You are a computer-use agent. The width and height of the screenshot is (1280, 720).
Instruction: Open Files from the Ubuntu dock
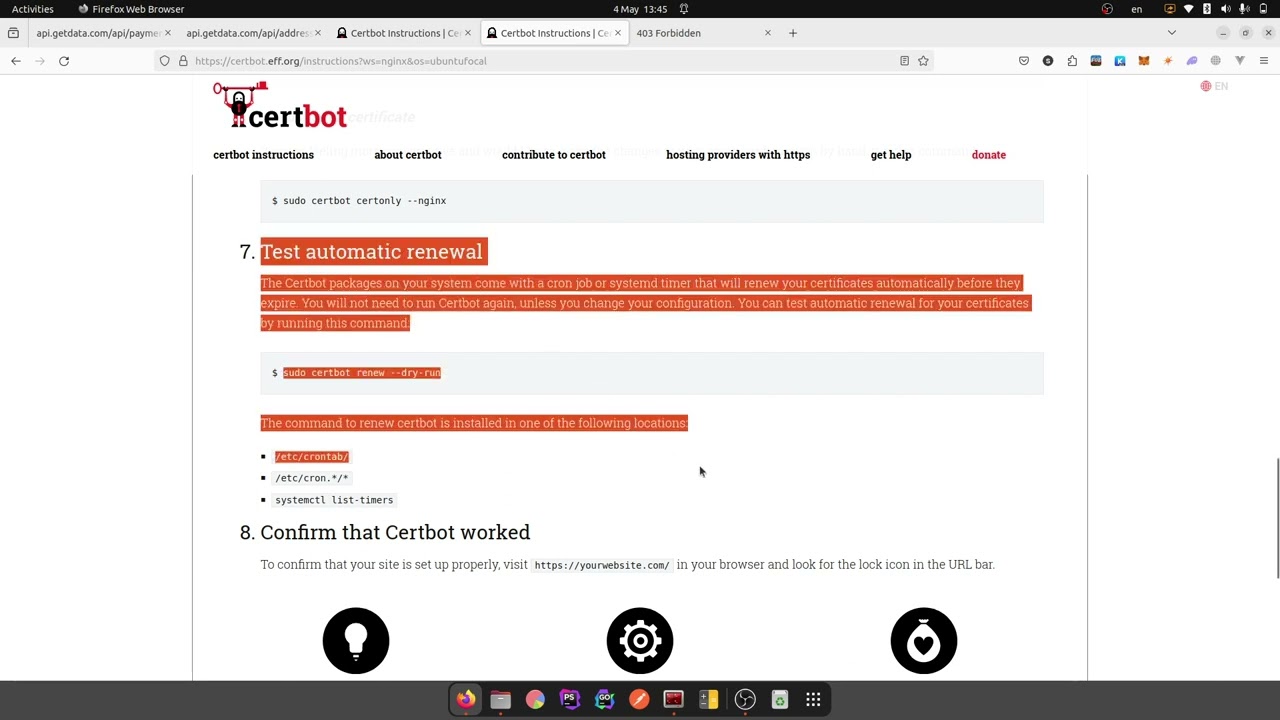tap(501, 700)
